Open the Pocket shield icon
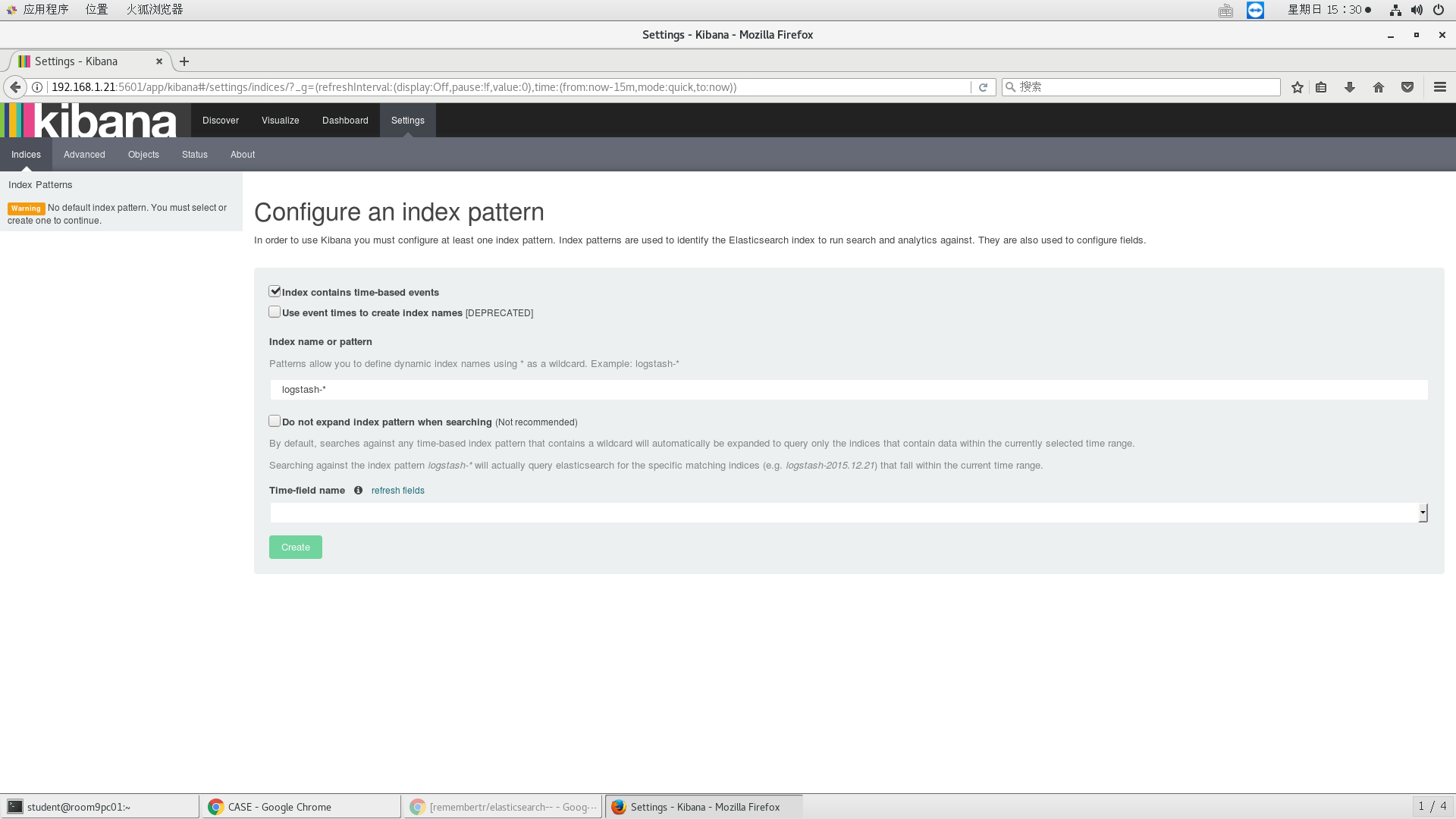Image resolution: width=1456 pixels, height=819 pixels. [x=1407, y=87]
